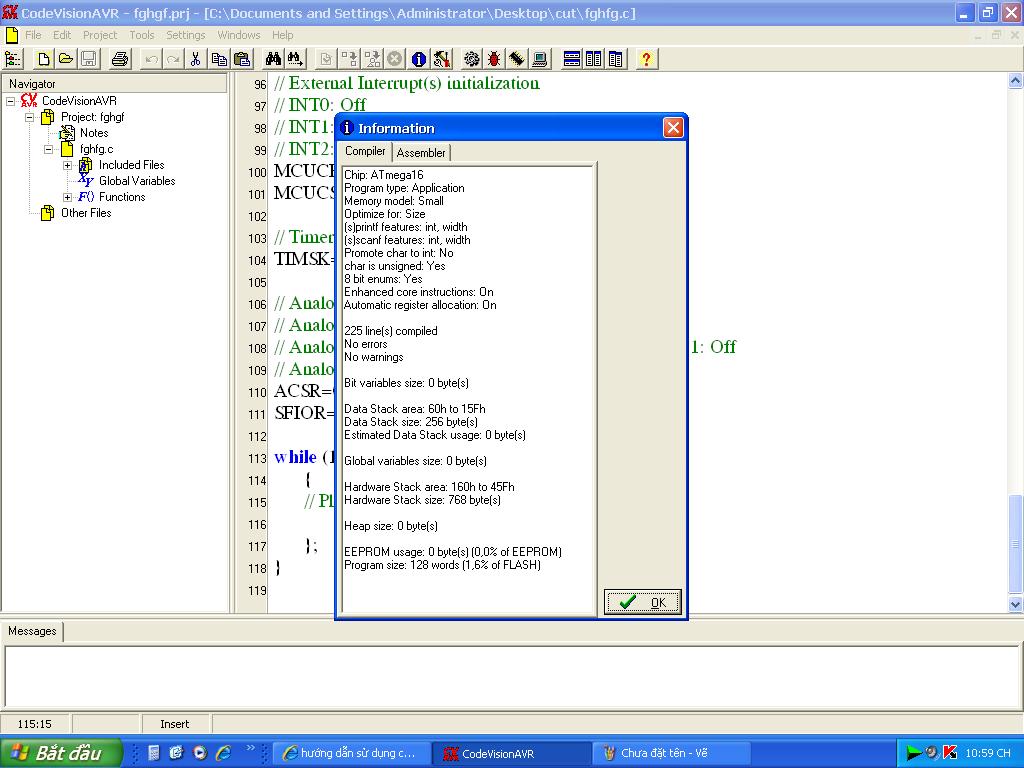Click the Find binoculars icon
This screenshot has width=1024, height=768.
pyautogui.click(x=273, y=59)
